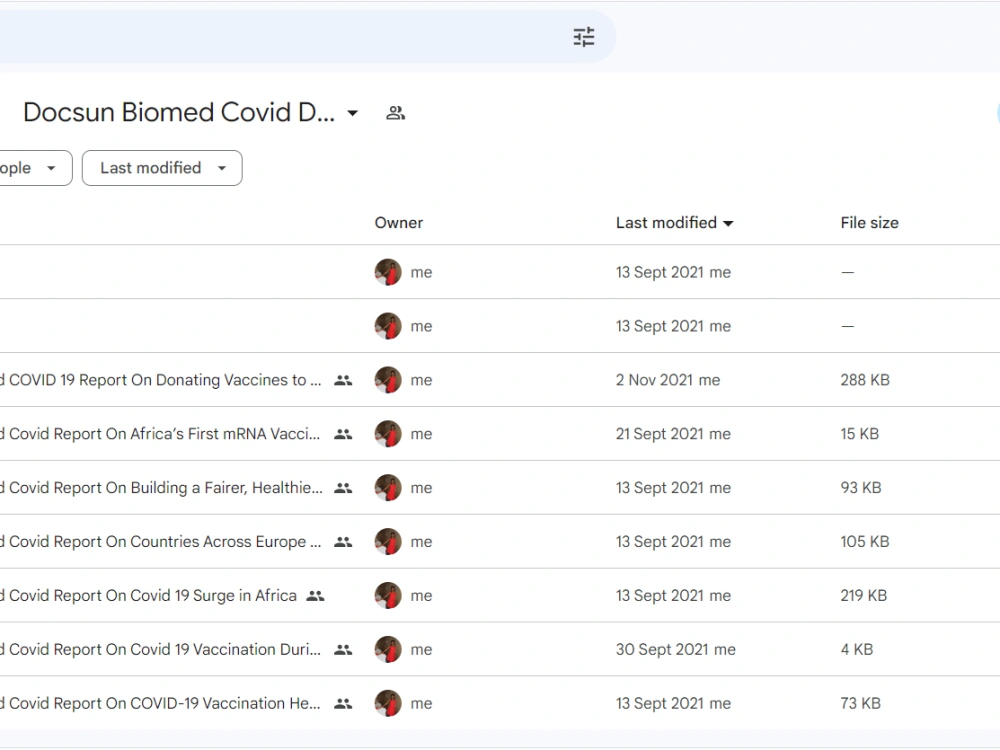Click 288 KB file size value
Screen dimensions: 1000x750
(x=865, y=380)
